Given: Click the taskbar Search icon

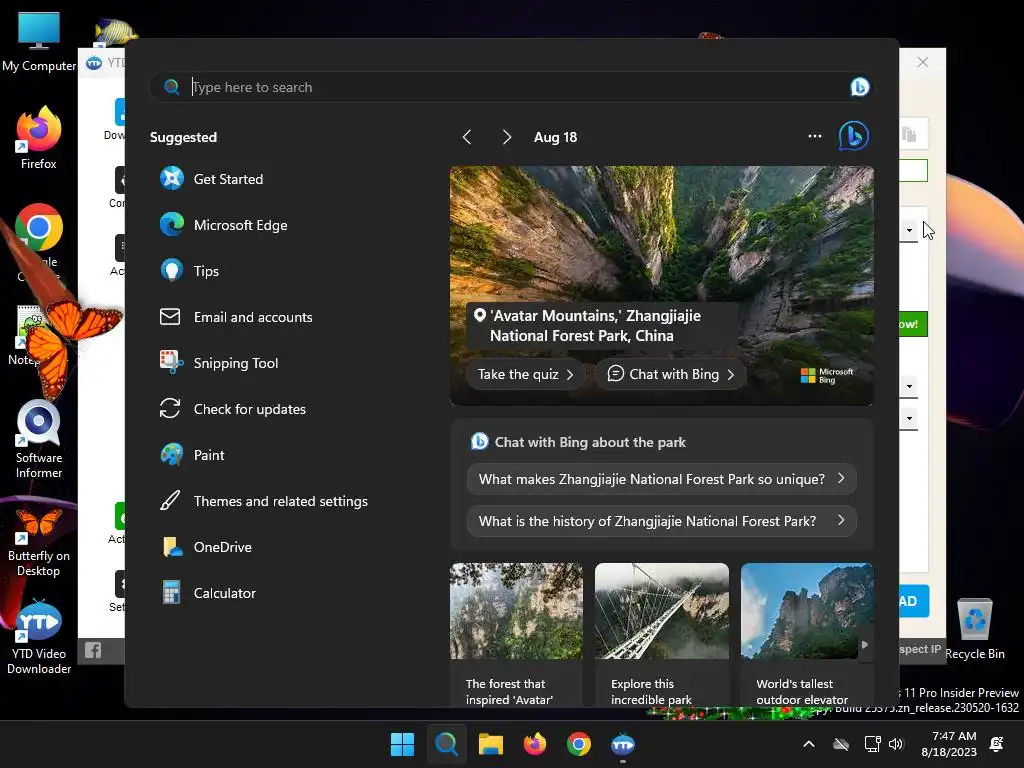Looking at the screenshot, I should pos(447,744).
